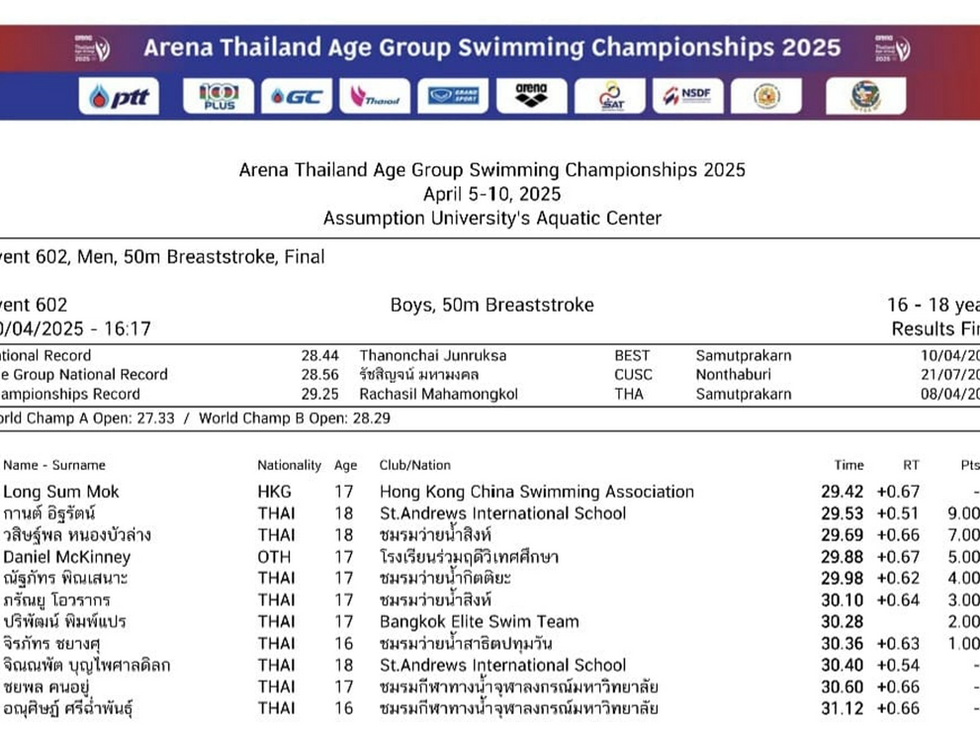The width and height of the screenshot is (980, 734).
Task: Click the NSDF sponsor logo
Action: 687,96
